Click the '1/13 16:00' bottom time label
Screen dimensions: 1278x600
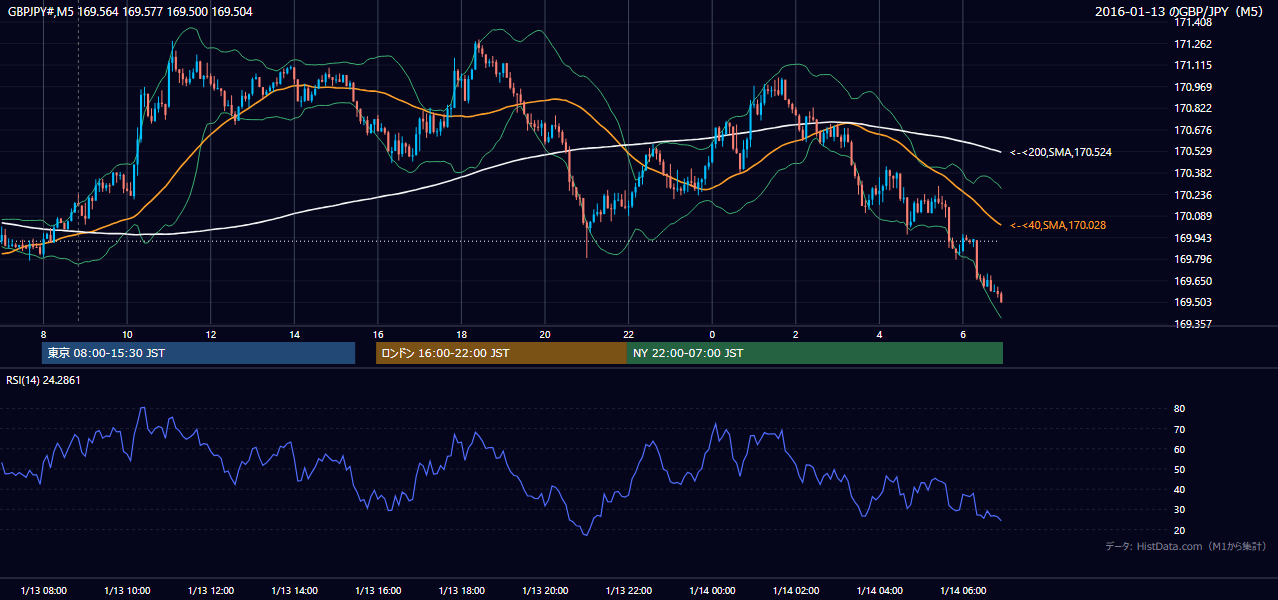point(378,591)
